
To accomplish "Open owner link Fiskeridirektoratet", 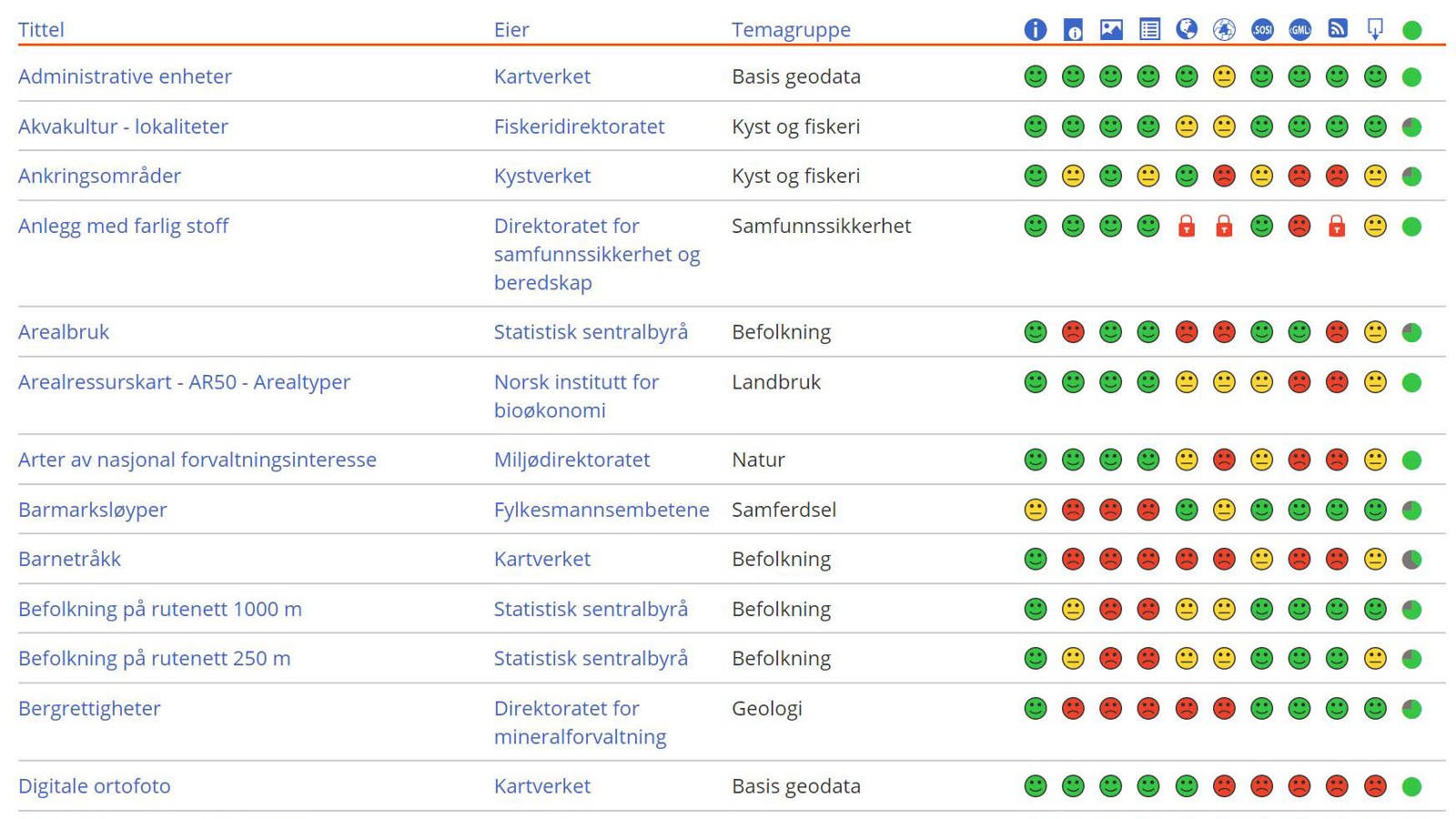I will 579,126.
